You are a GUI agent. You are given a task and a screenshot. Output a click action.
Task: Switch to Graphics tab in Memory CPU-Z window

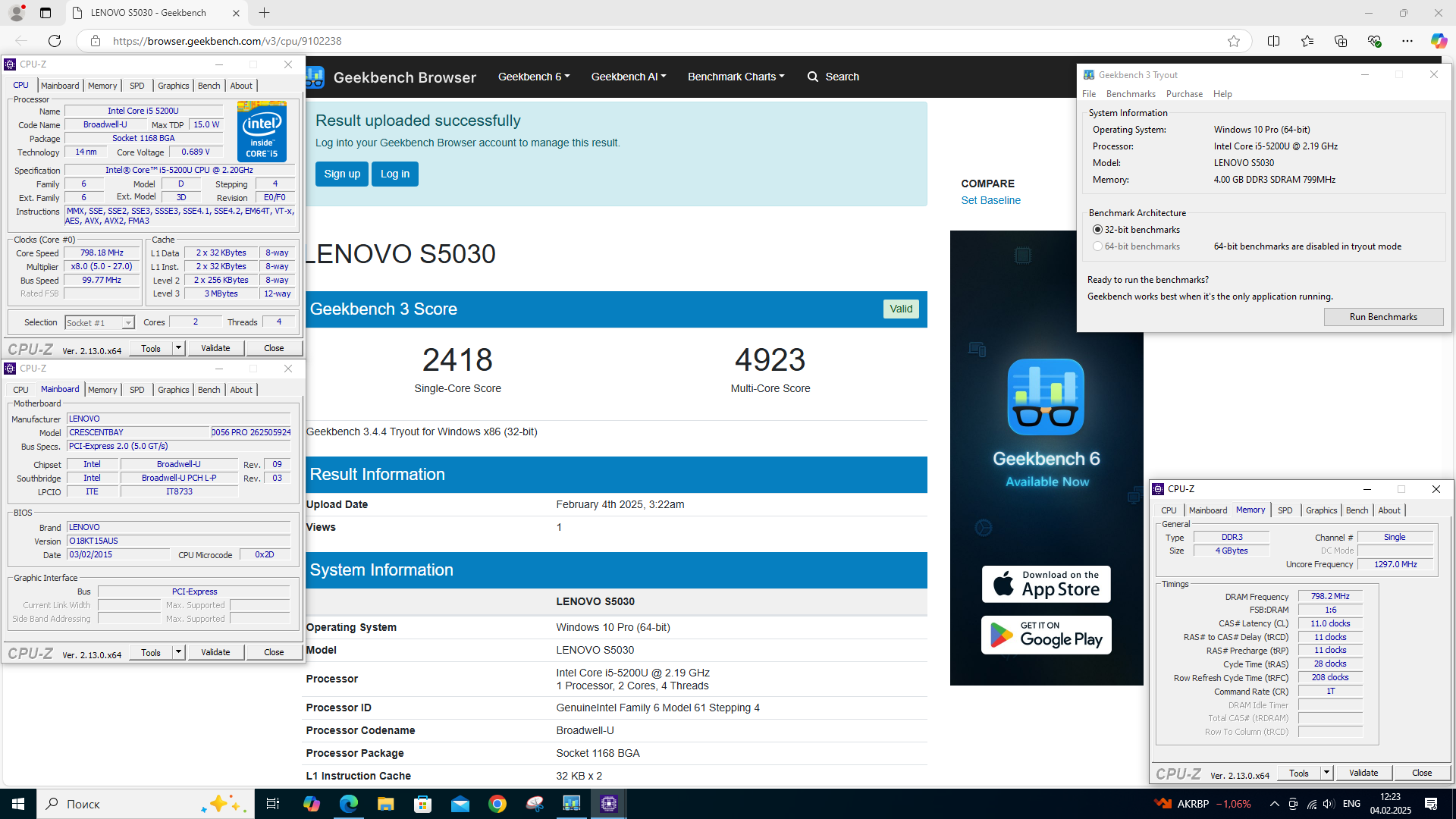pos(1321,510)
